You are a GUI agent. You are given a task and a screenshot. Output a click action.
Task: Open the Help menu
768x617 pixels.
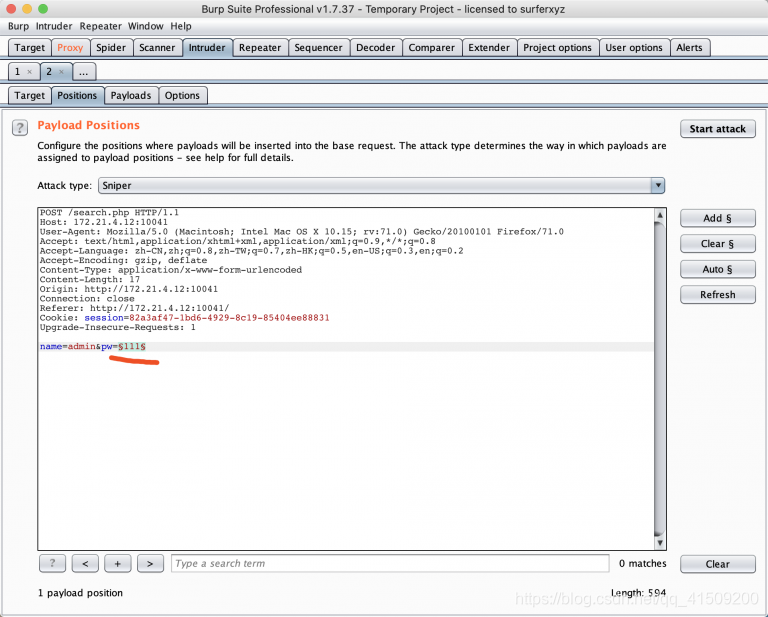click(x=181, y=26)
